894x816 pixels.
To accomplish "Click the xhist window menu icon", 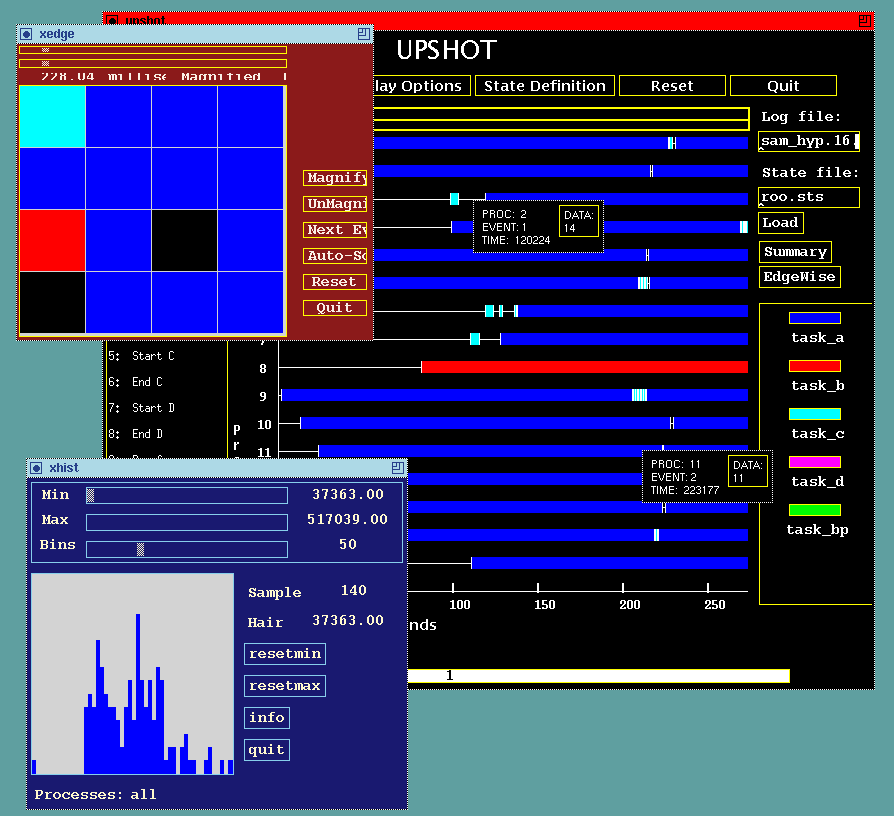I will pyautogui.click(x=36, y=468).
